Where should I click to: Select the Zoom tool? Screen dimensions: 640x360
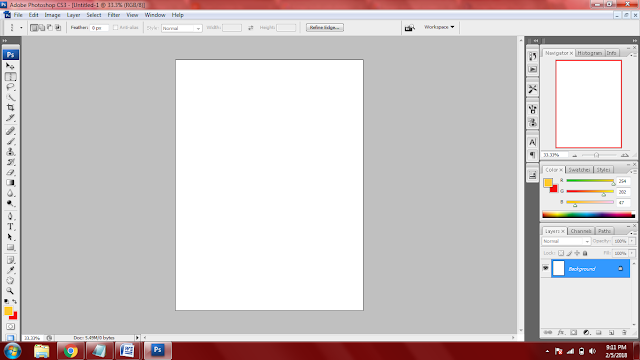(10, 291)
